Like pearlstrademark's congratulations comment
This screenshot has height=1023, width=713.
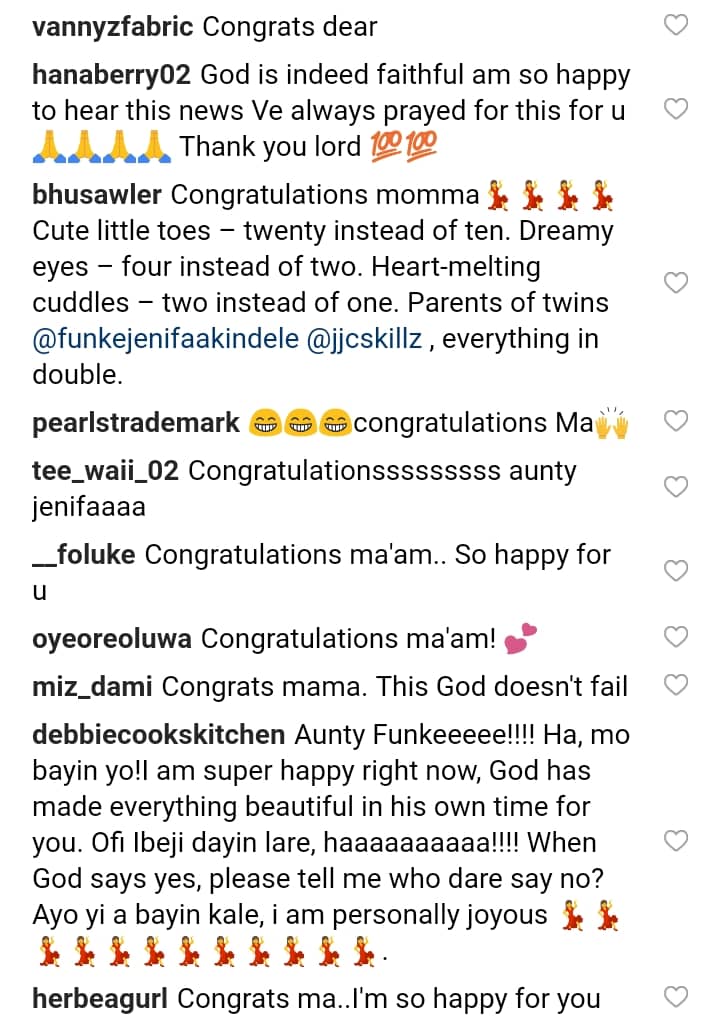point(677,421)
